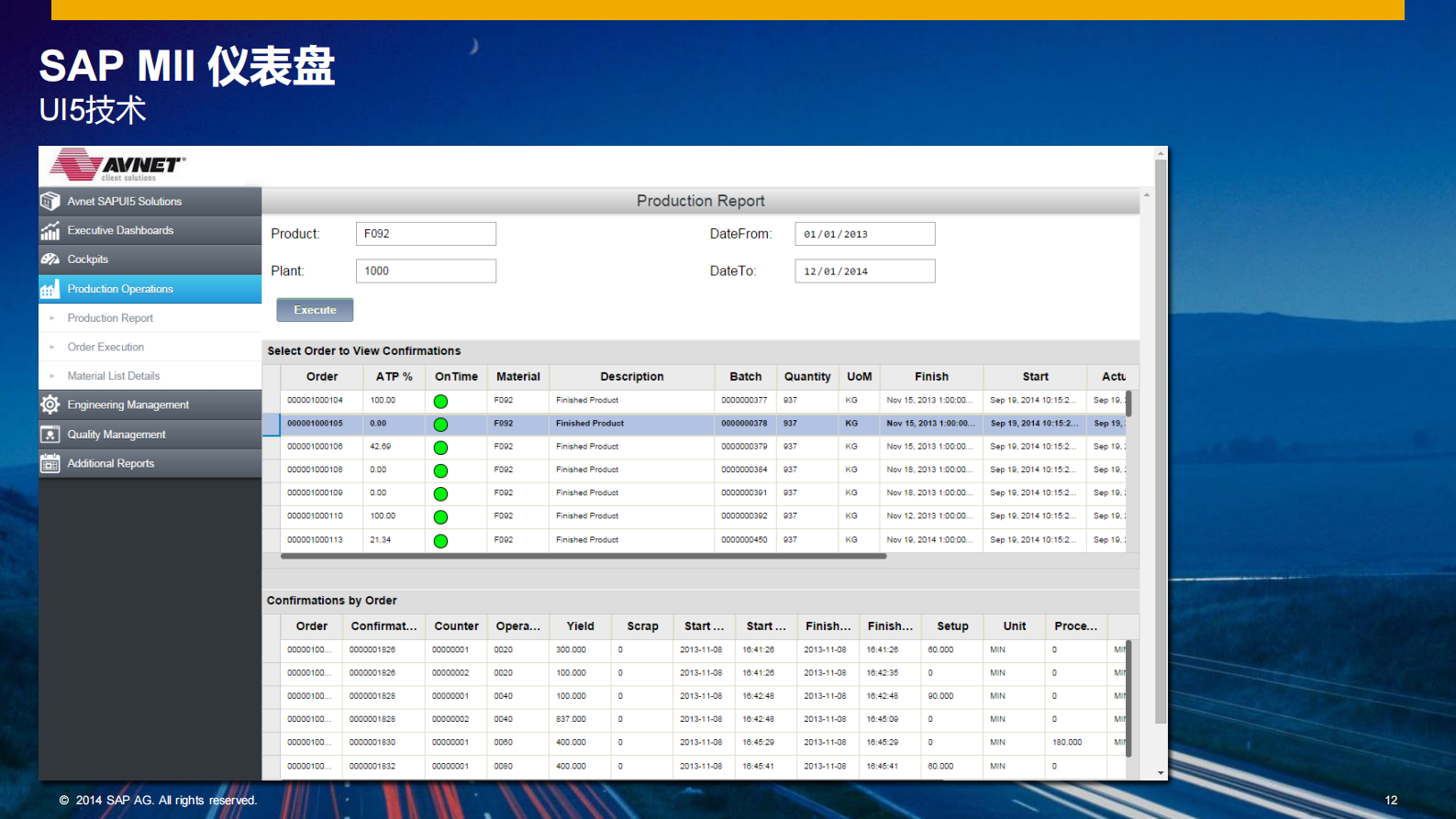Select order 000001000113 cell
Viewport: 1456px width, 819px height.
click(x=322, y=540)
